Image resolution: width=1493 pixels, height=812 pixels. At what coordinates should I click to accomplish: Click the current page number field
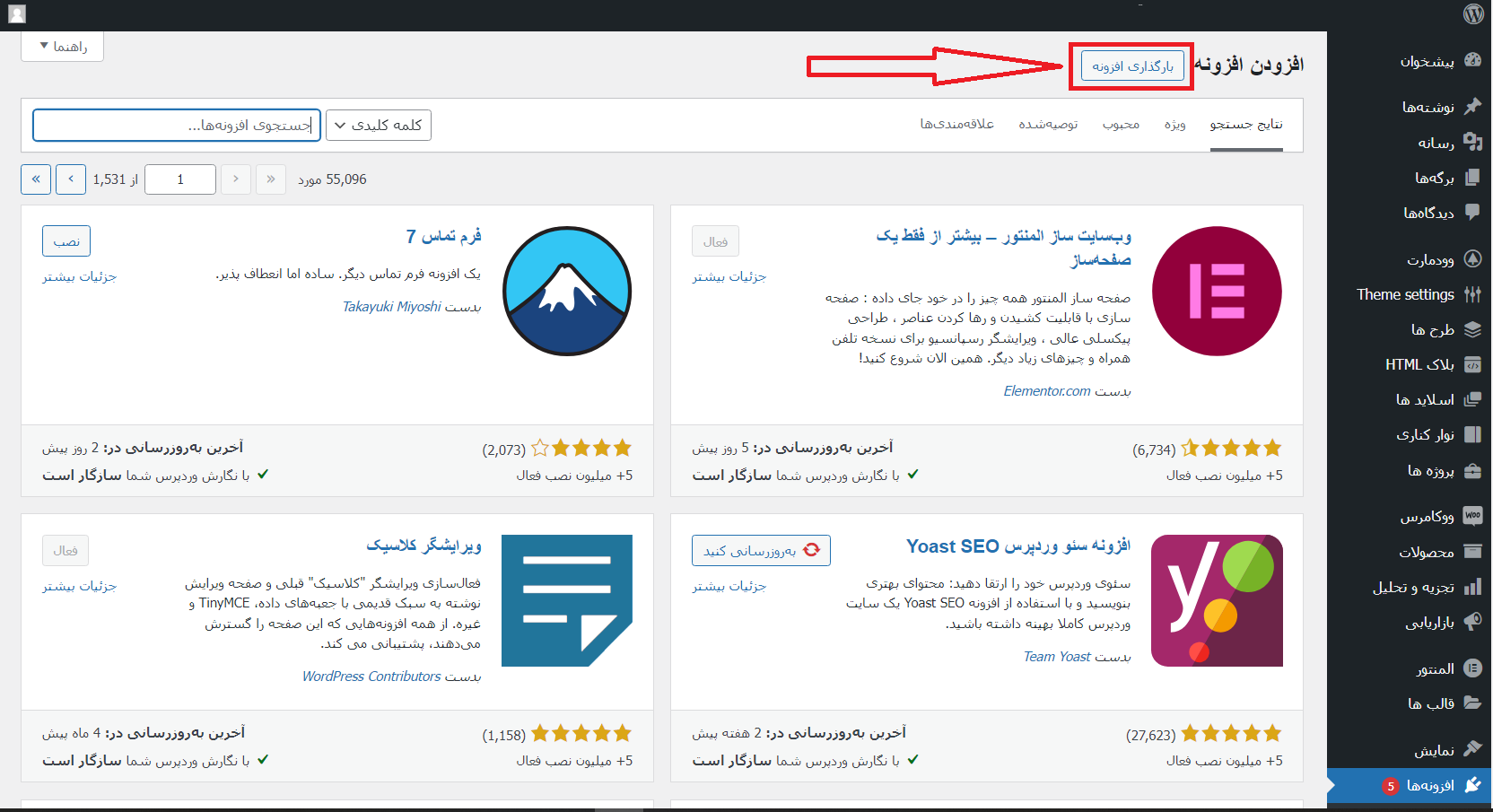pos(180,179)
